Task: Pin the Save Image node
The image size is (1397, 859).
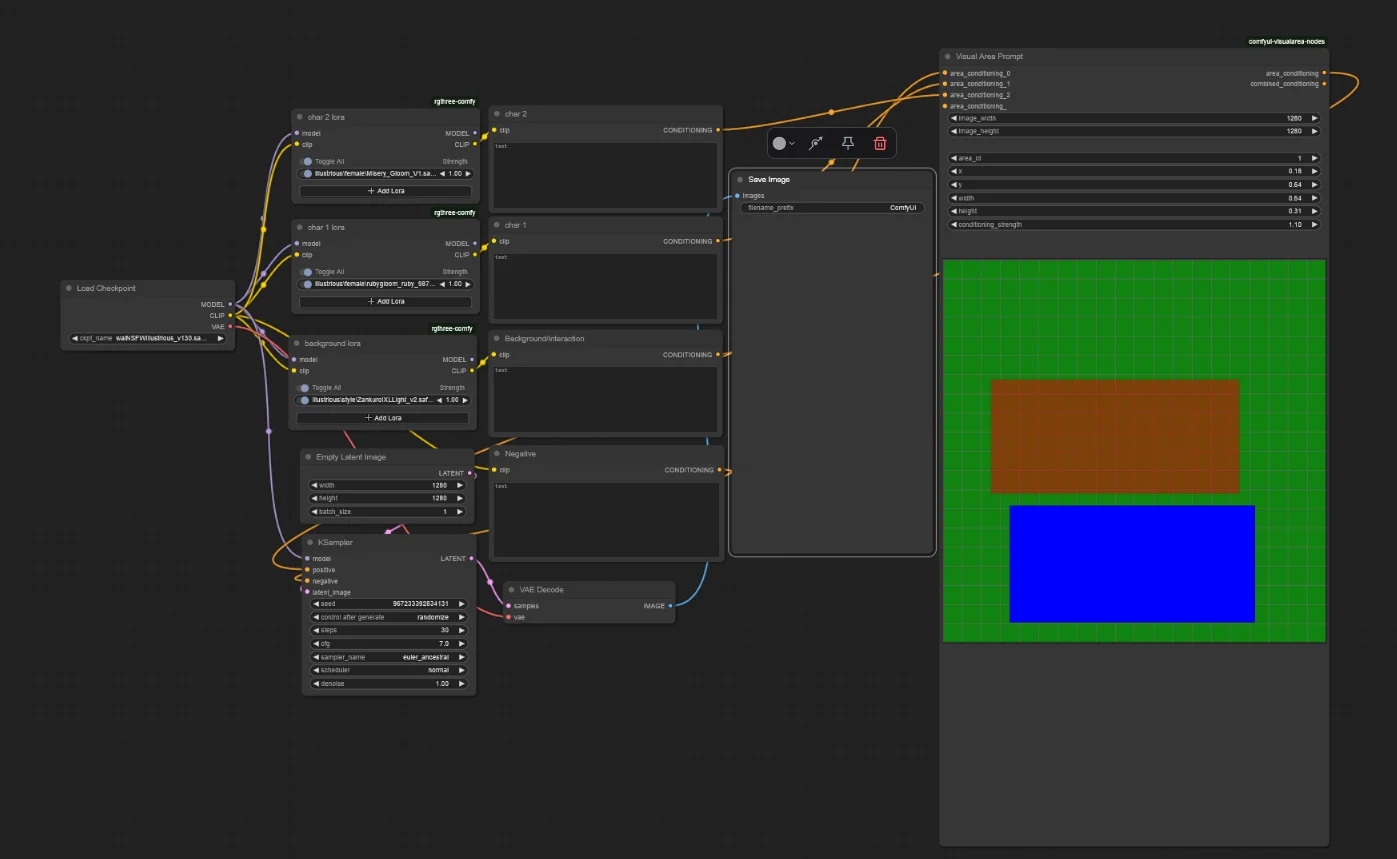Action: coord(848,143)
